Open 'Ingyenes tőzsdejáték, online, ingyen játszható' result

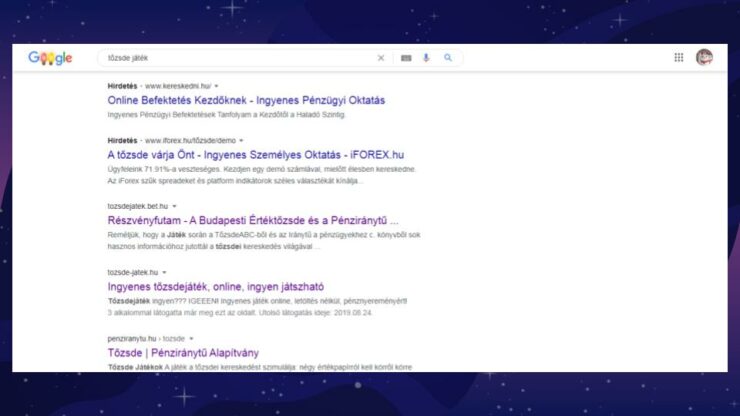coord(215,287)
